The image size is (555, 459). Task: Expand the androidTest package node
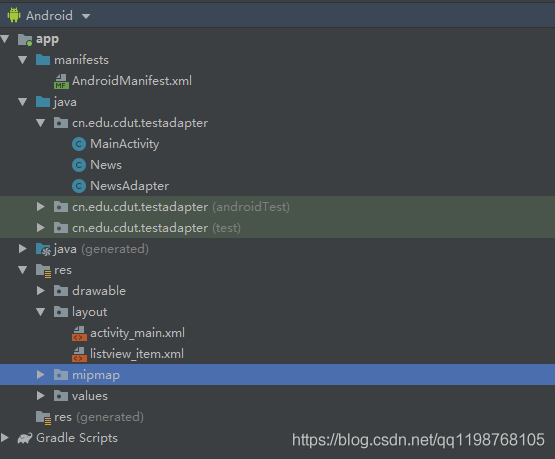[x=41, y=207]
